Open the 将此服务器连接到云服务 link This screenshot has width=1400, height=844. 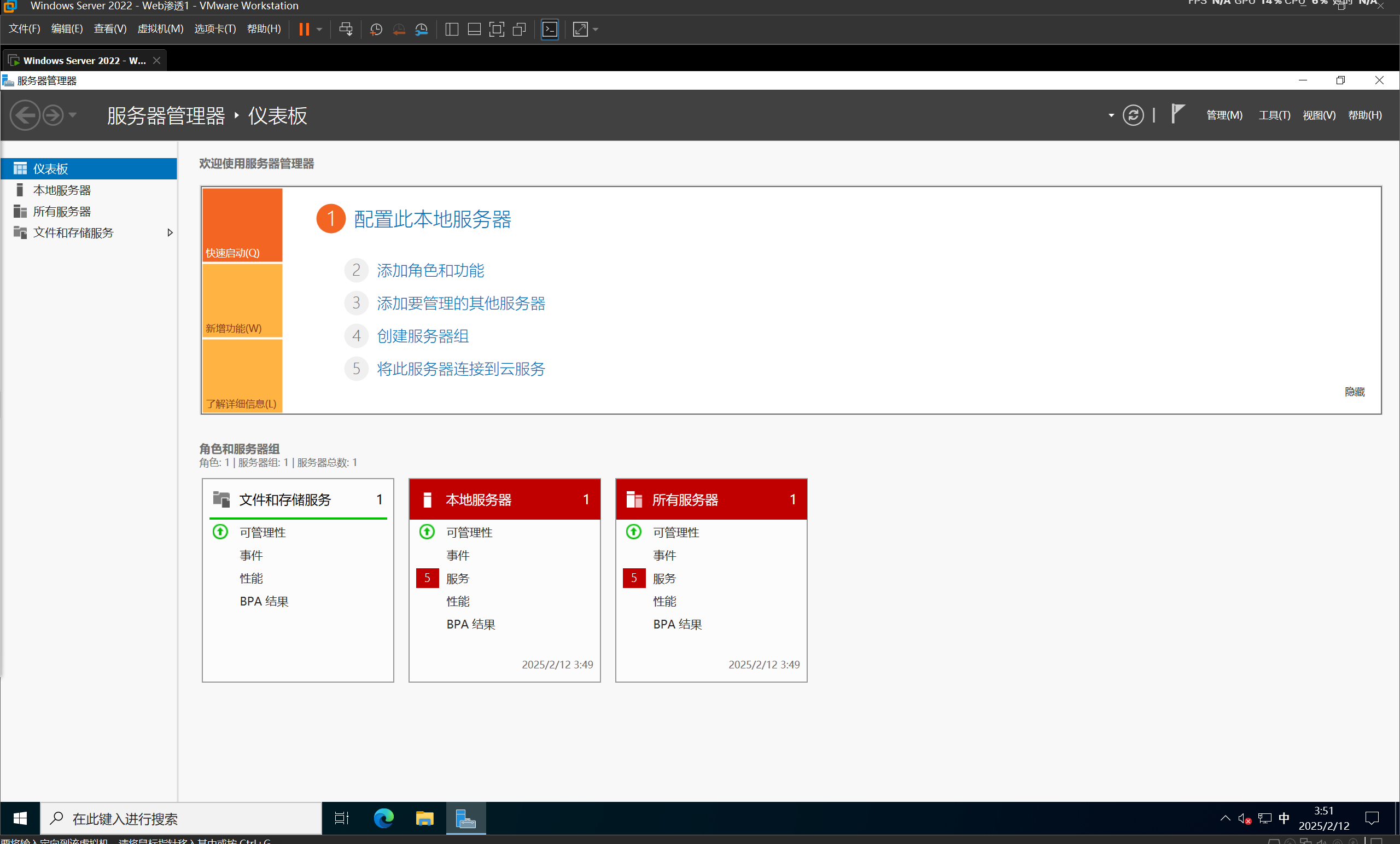tap(461, 369)
